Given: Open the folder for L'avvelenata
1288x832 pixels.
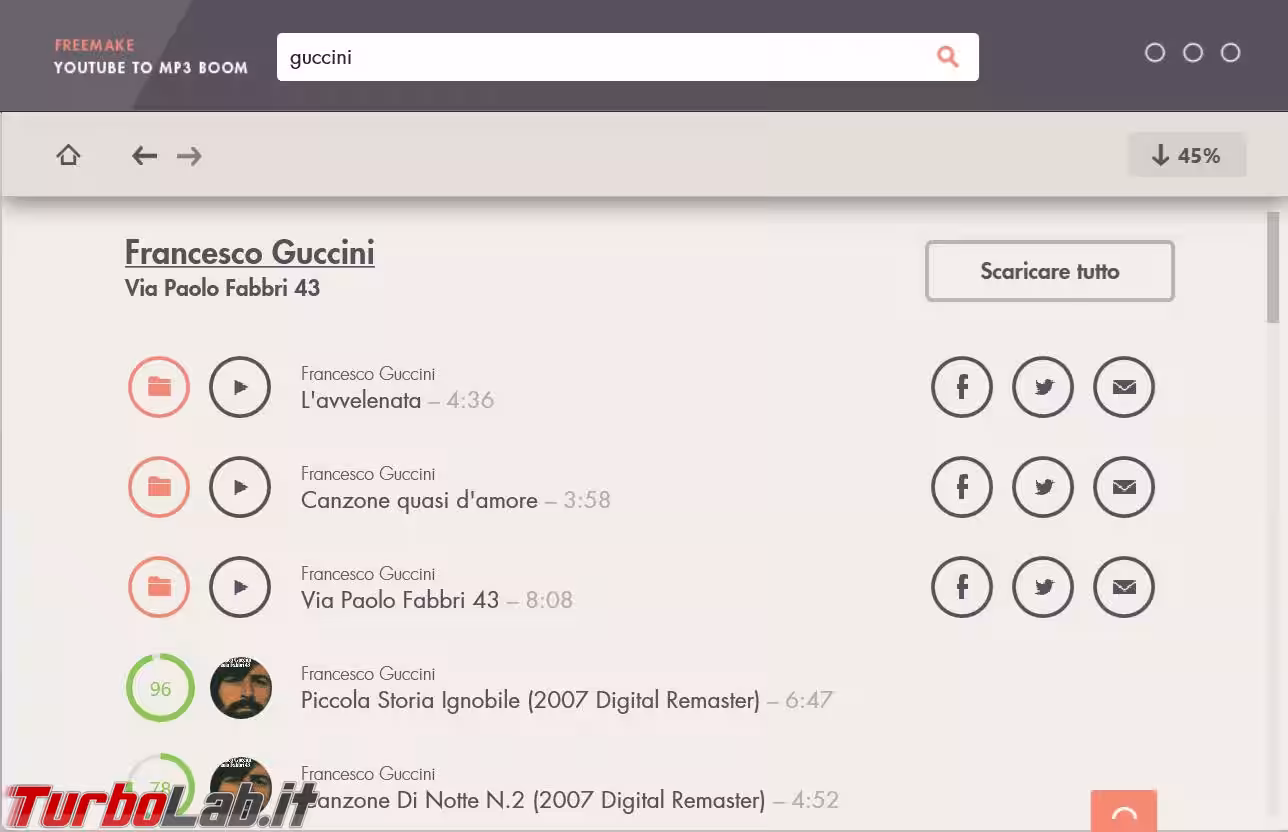Looking at the screenshot, I should [159, 387].
